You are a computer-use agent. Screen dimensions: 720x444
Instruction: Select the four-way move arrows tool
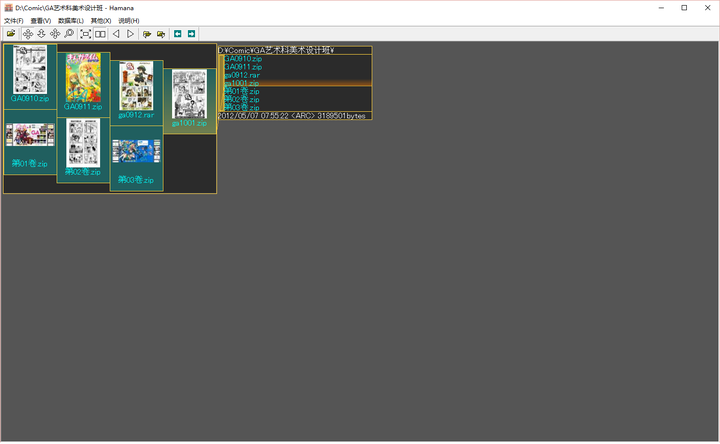point(28,34)
